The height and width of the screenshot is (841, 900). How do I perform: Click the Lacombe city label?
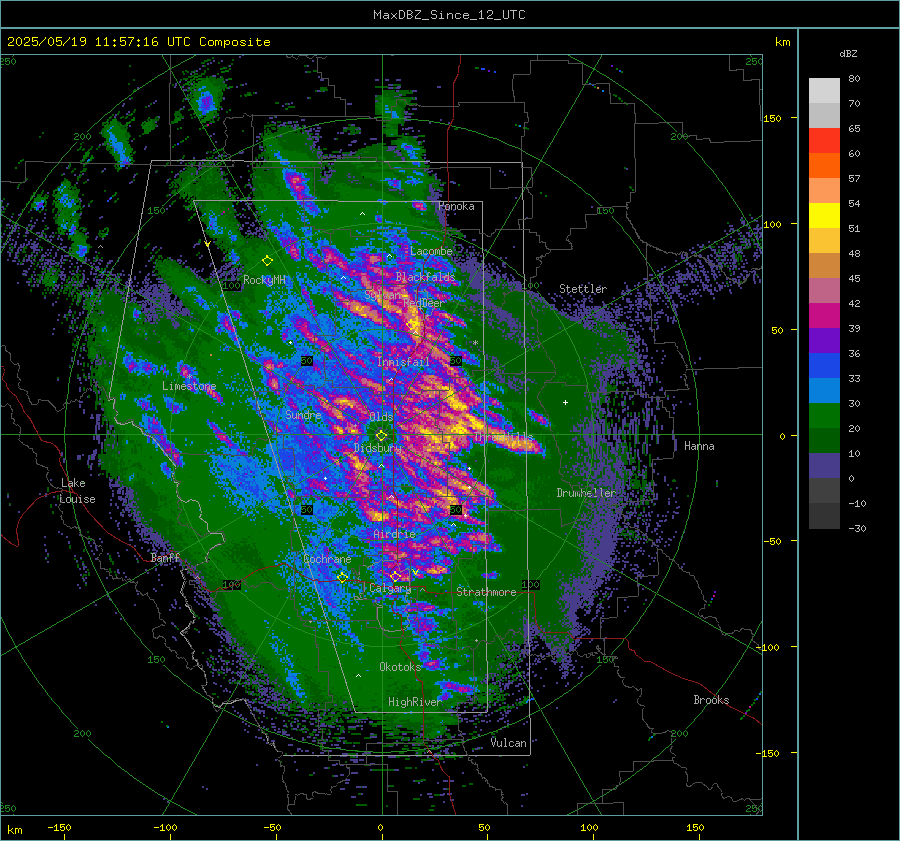click(431, 251)
